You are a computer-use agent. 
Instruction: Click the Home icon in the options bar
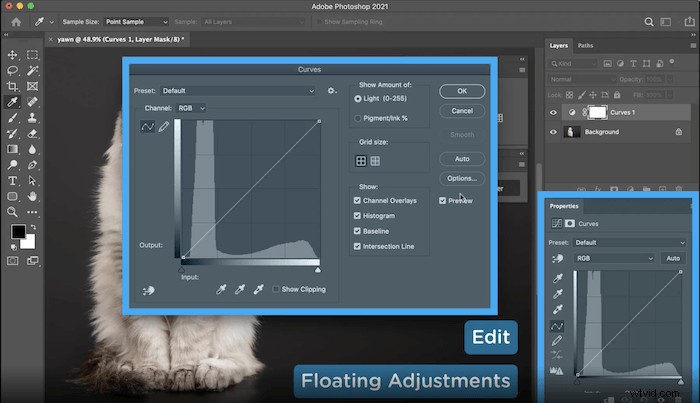16,22
